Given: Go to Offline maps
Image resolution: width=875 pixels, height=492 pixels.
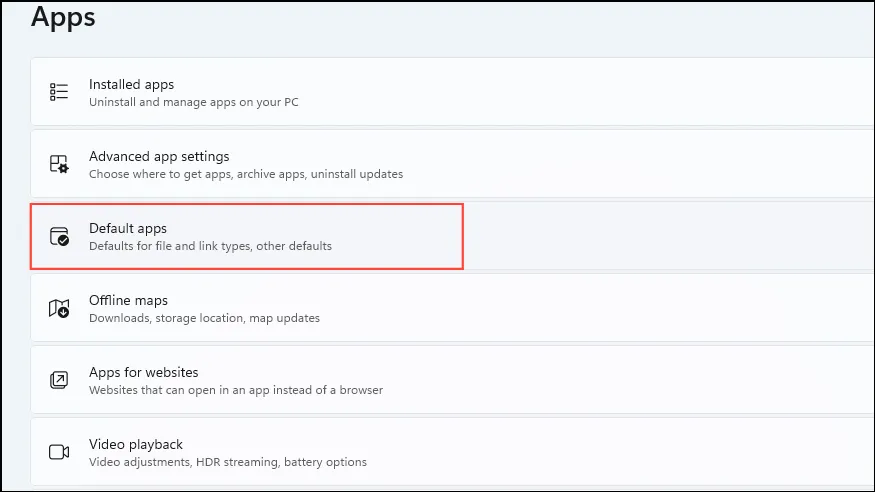Looking at the screenshot, I should pyautogui.click(x=452, y=308).
